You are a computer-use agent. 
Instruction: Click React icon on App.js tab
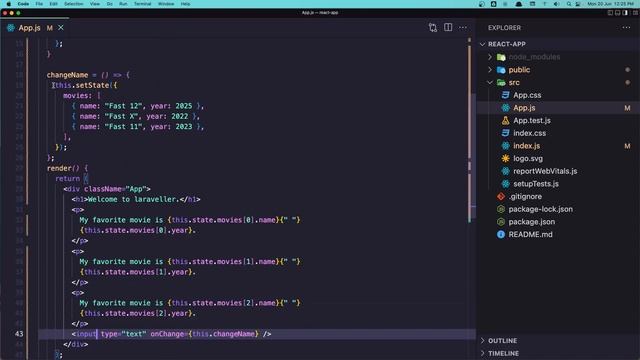tap(11, 28)
